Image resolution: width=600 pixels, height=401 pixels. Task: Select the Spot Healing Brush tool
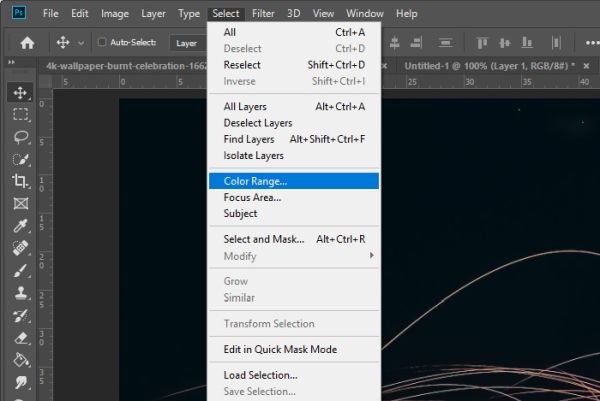click(x=20, y=248)
